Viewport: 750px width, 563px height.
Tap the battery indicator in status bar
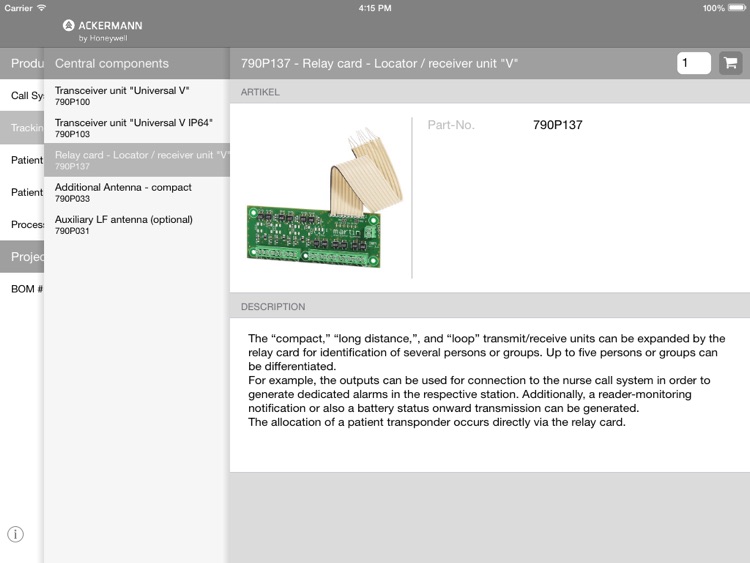737,8
